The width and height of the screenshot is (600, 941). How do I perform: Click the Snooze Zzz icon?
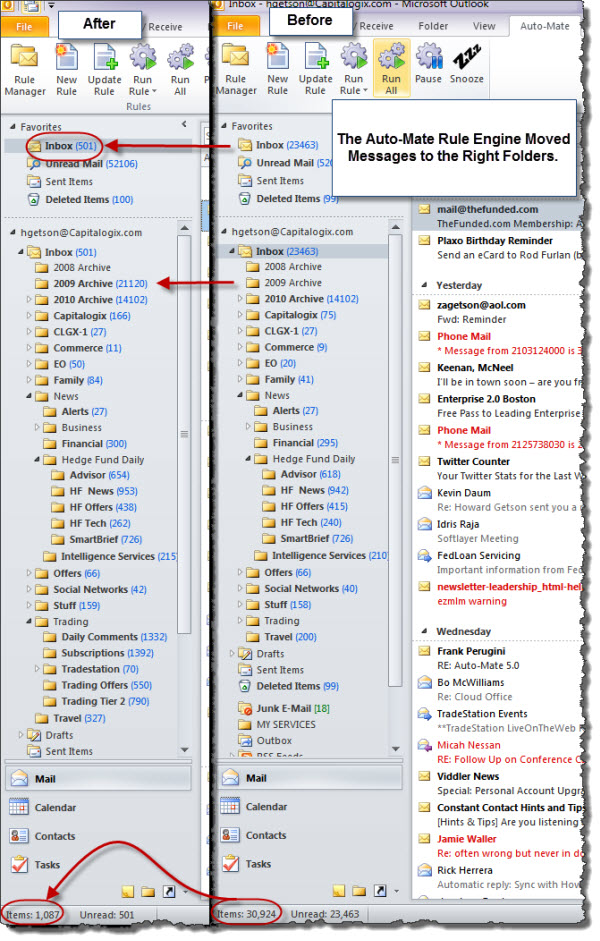click(x=466, y=63)
